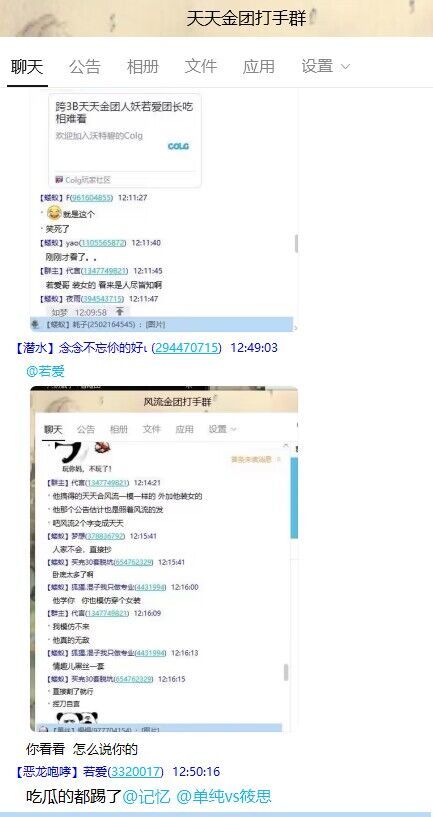Open the 文件 tab
433x817 pixels.
201,67
